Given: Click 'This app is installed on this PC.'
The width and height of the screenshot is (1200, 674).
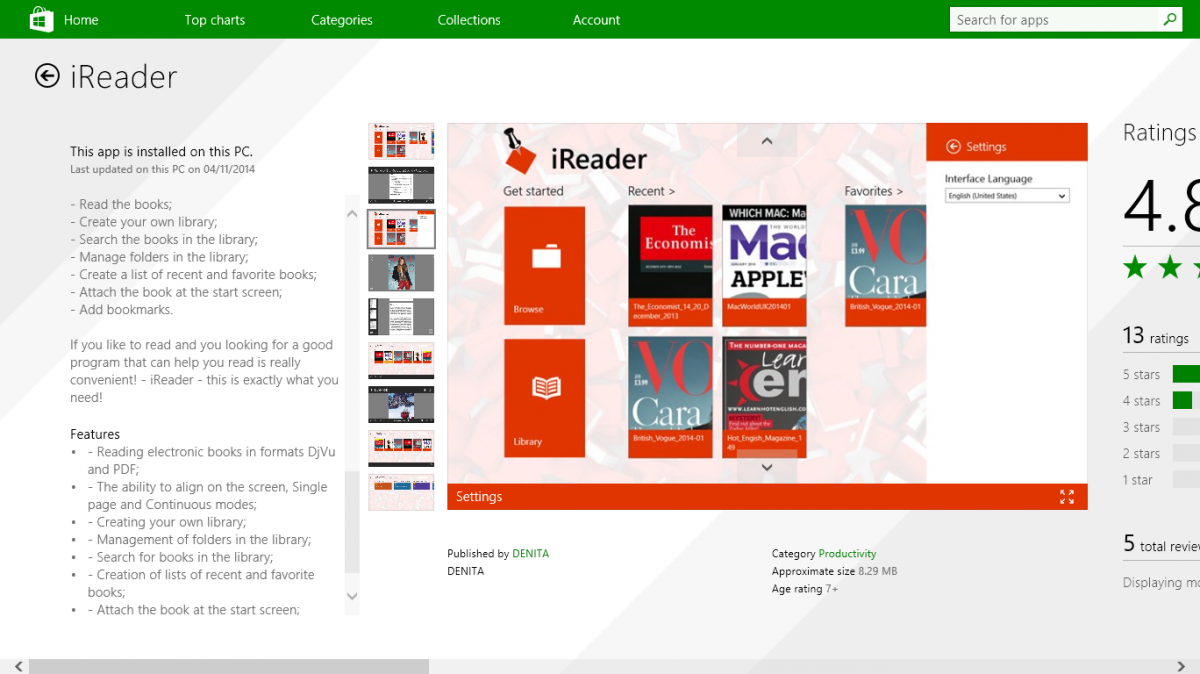Looking at the screenshot, I should pyautogui.click(x=162, y=152).
